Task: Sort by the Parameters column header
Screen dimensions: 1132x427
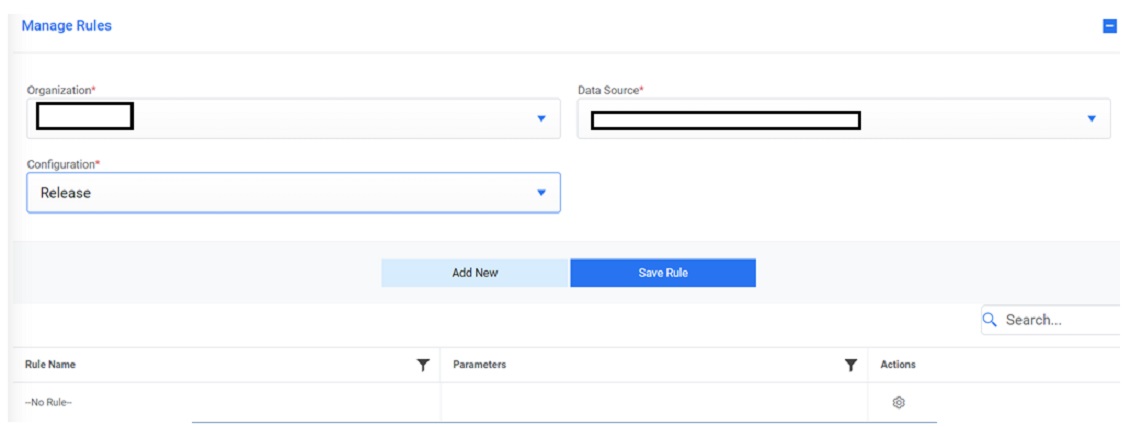Action: (479, 365)
